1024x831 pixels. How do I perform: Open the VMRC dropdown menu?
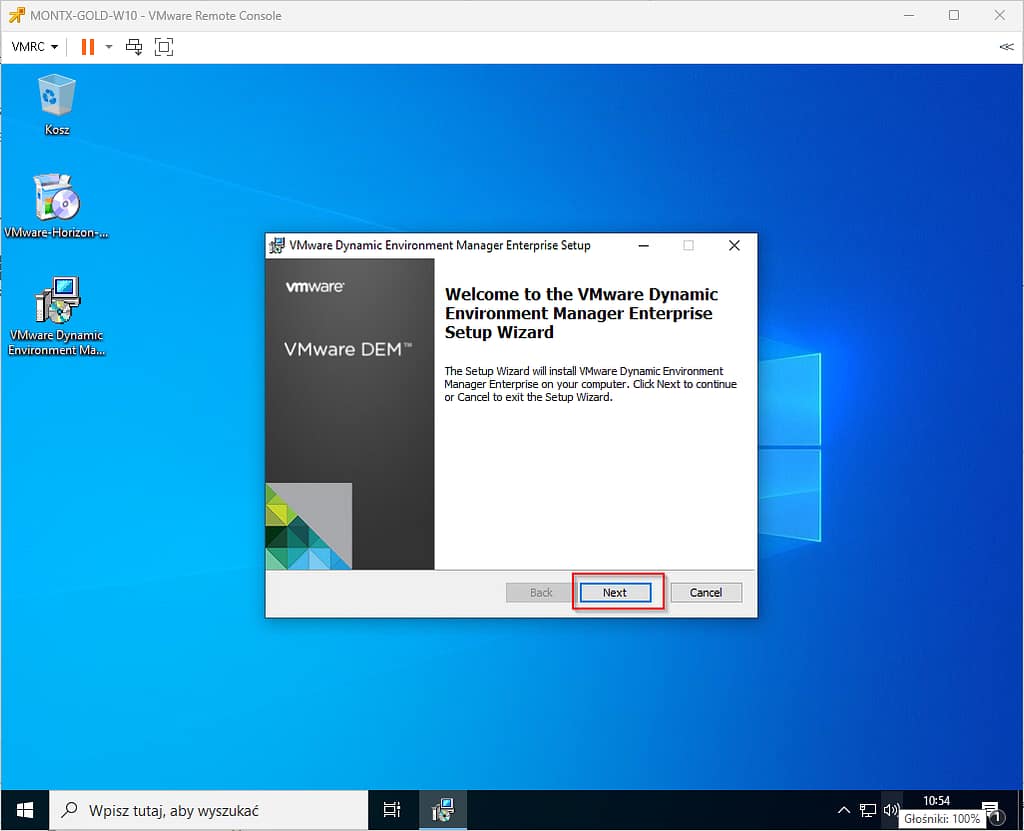34,46
